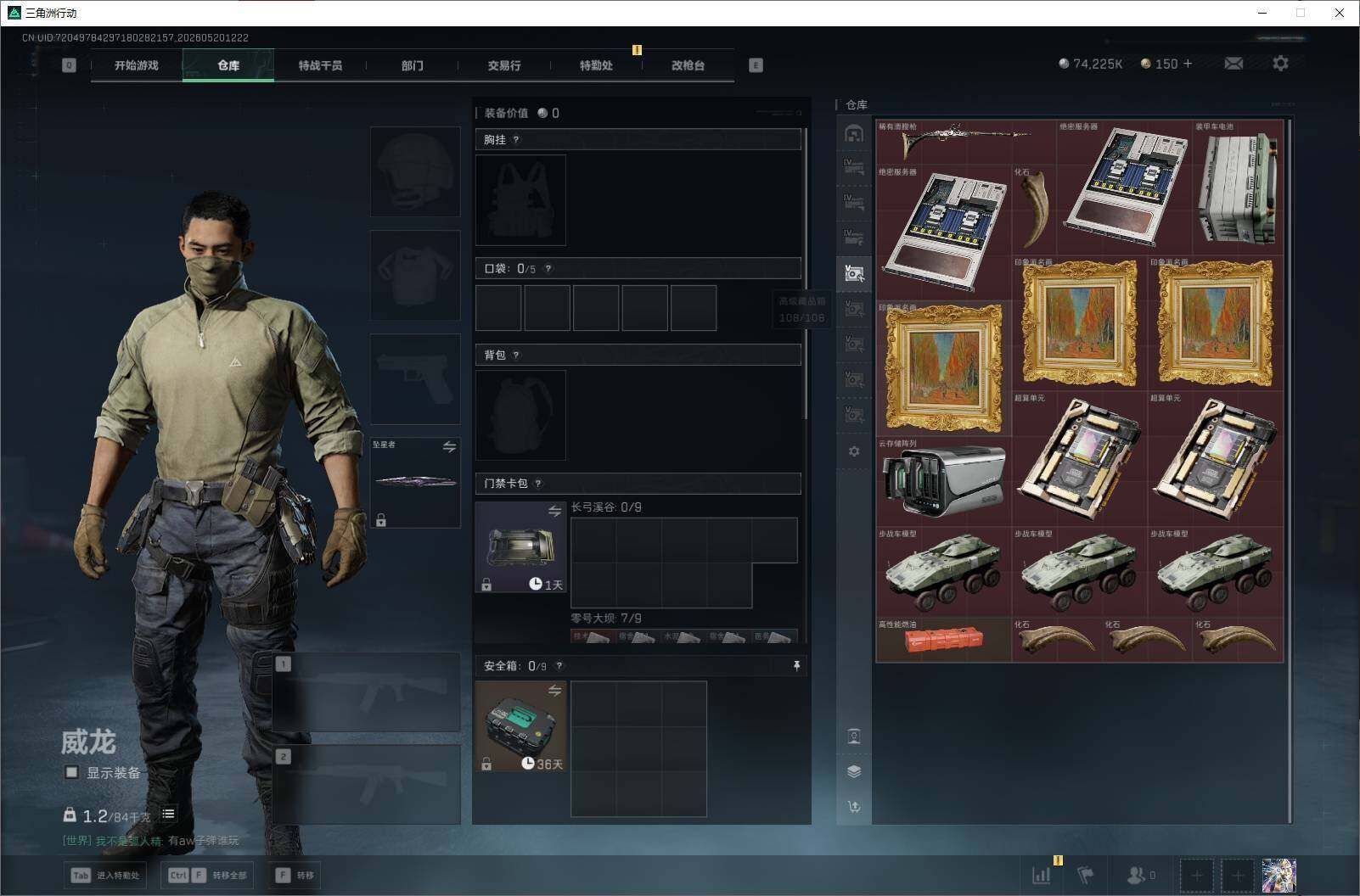
Task: Select the safe box item
Action: tap(520, 726)
